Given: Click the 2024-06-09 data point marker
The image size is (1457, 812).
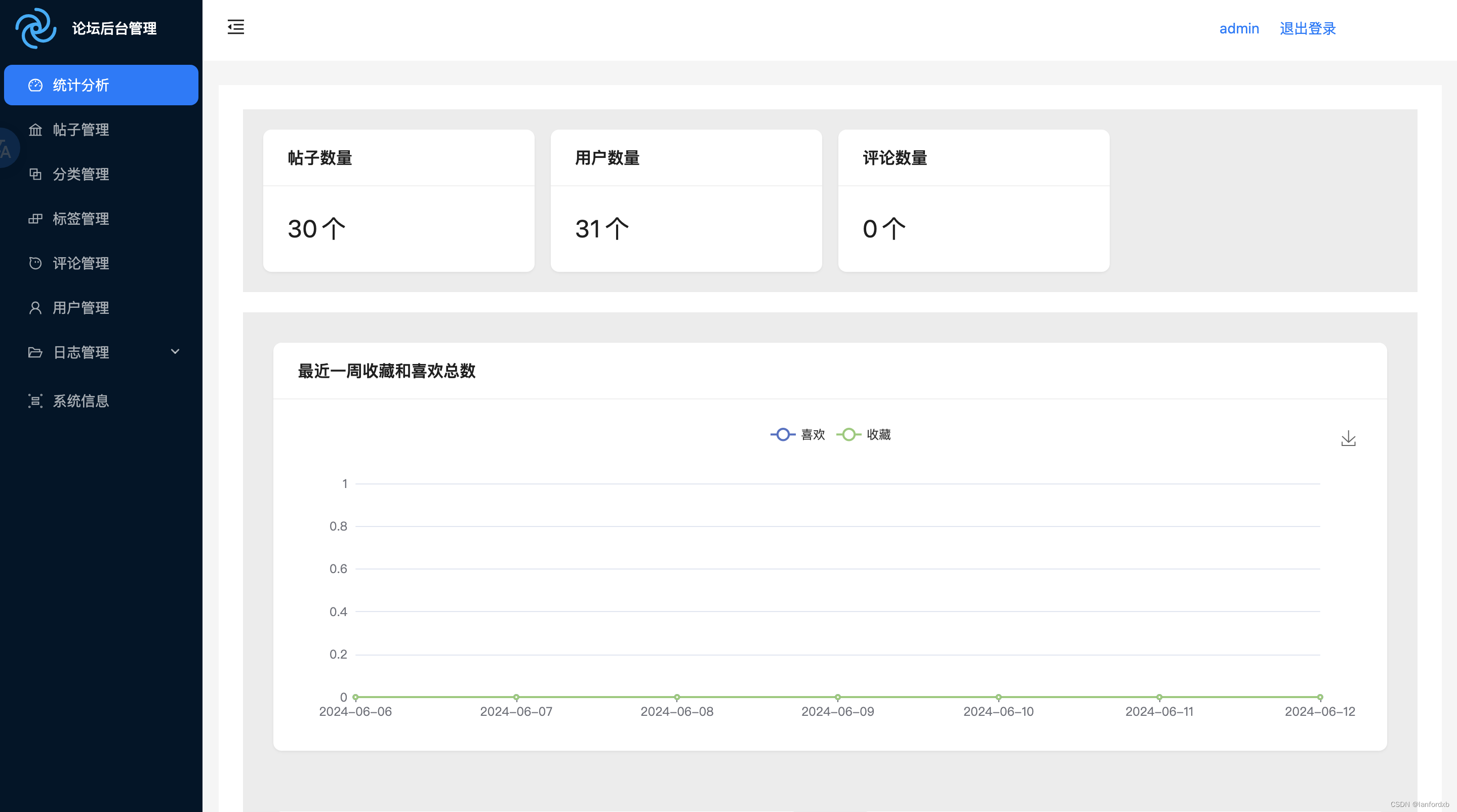Looking at the screenshot, I should click(838, 697).
